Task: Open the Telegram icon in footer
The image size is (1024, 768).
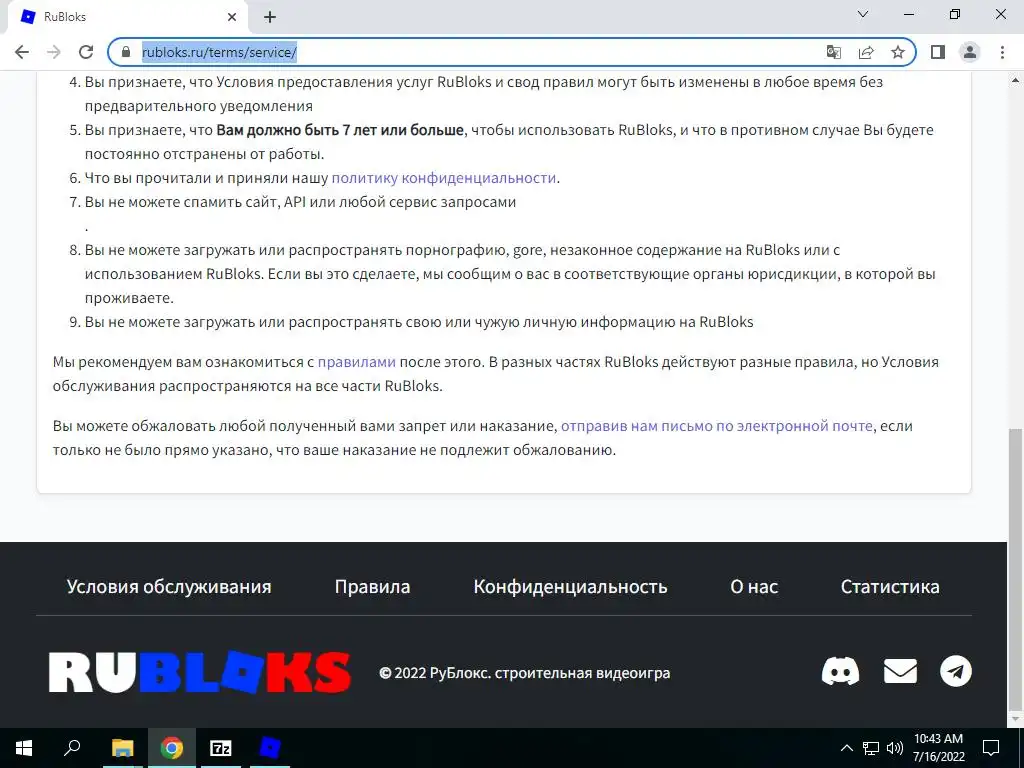Action: pyautogui.click(x=955, y=671)
